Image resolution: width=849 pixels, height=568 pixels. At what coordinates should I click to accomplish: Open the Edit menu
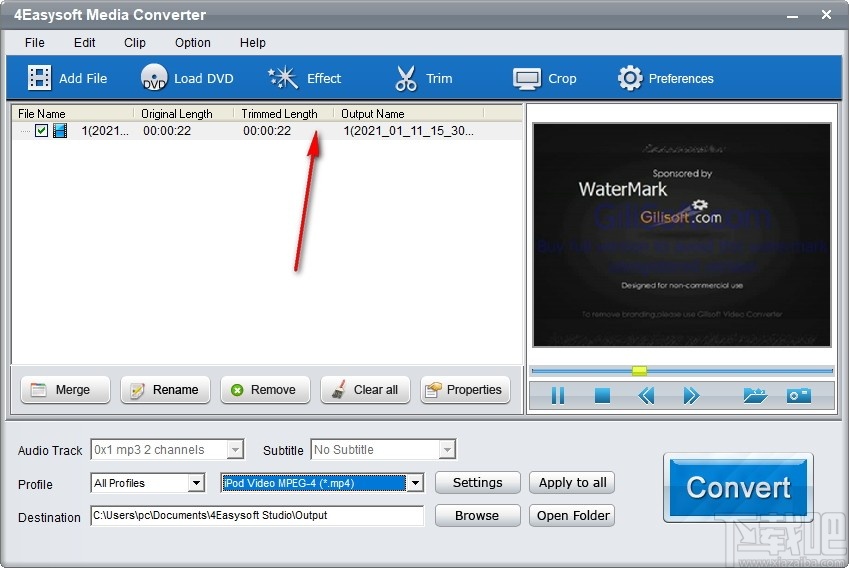point(84,43)
